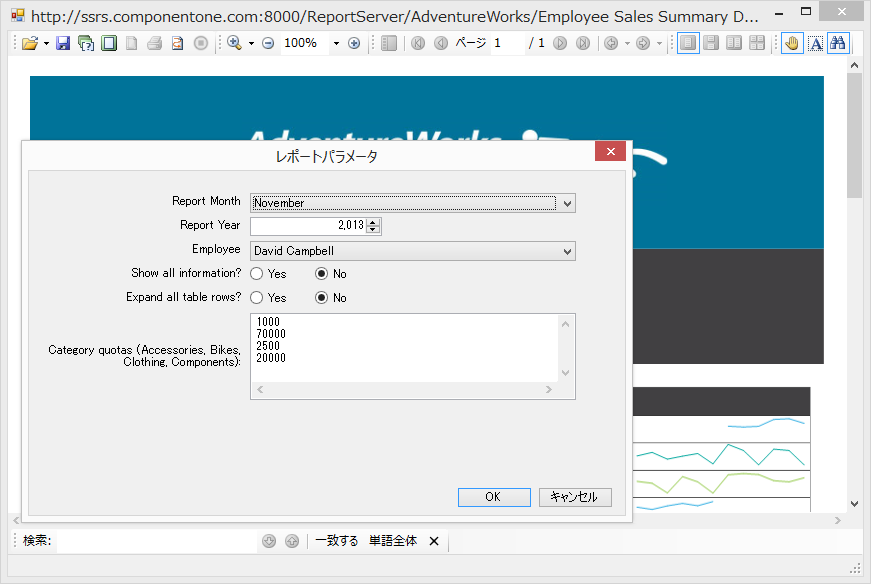Expand the zoom tool dropdown arrow

251,43
